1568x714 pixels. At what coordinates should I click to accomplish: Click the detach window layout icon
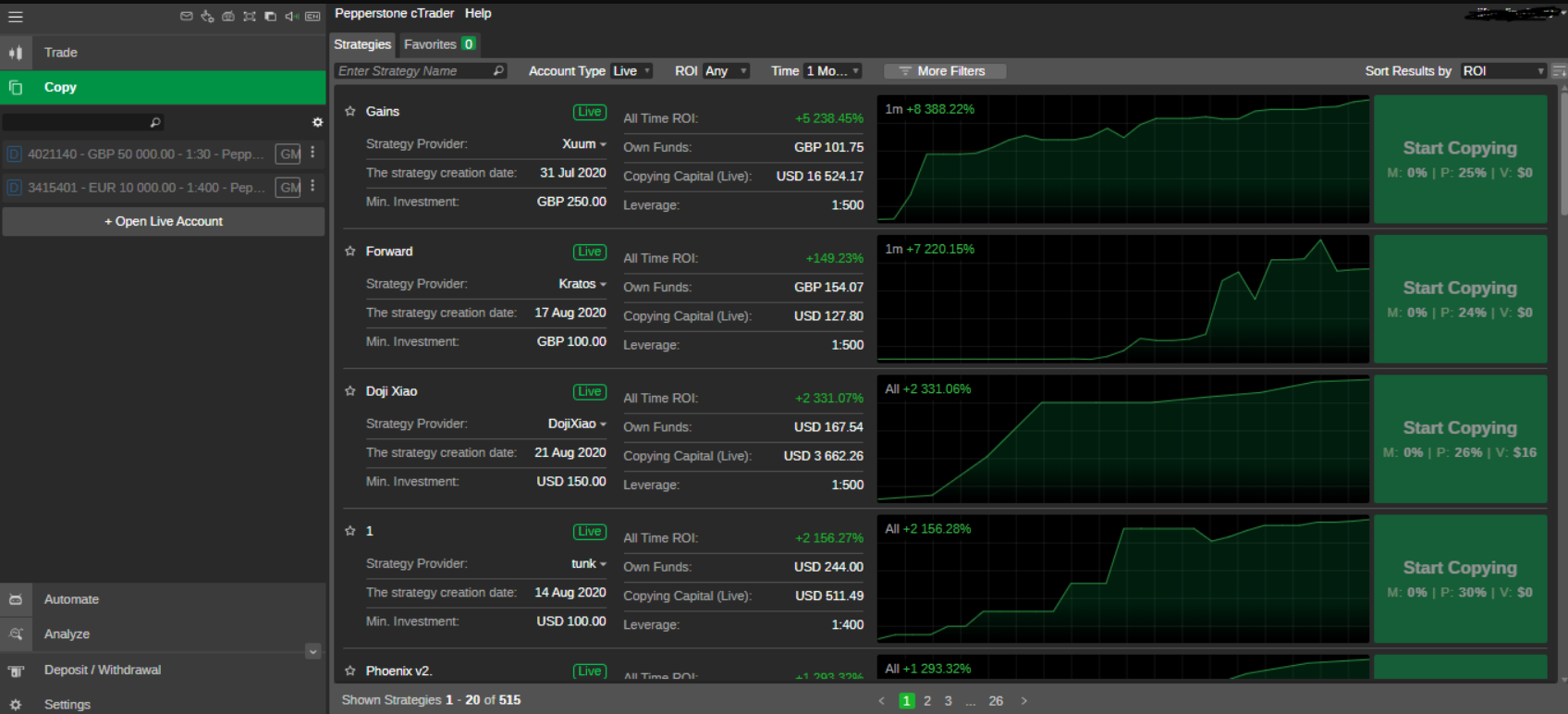(271, 17)
